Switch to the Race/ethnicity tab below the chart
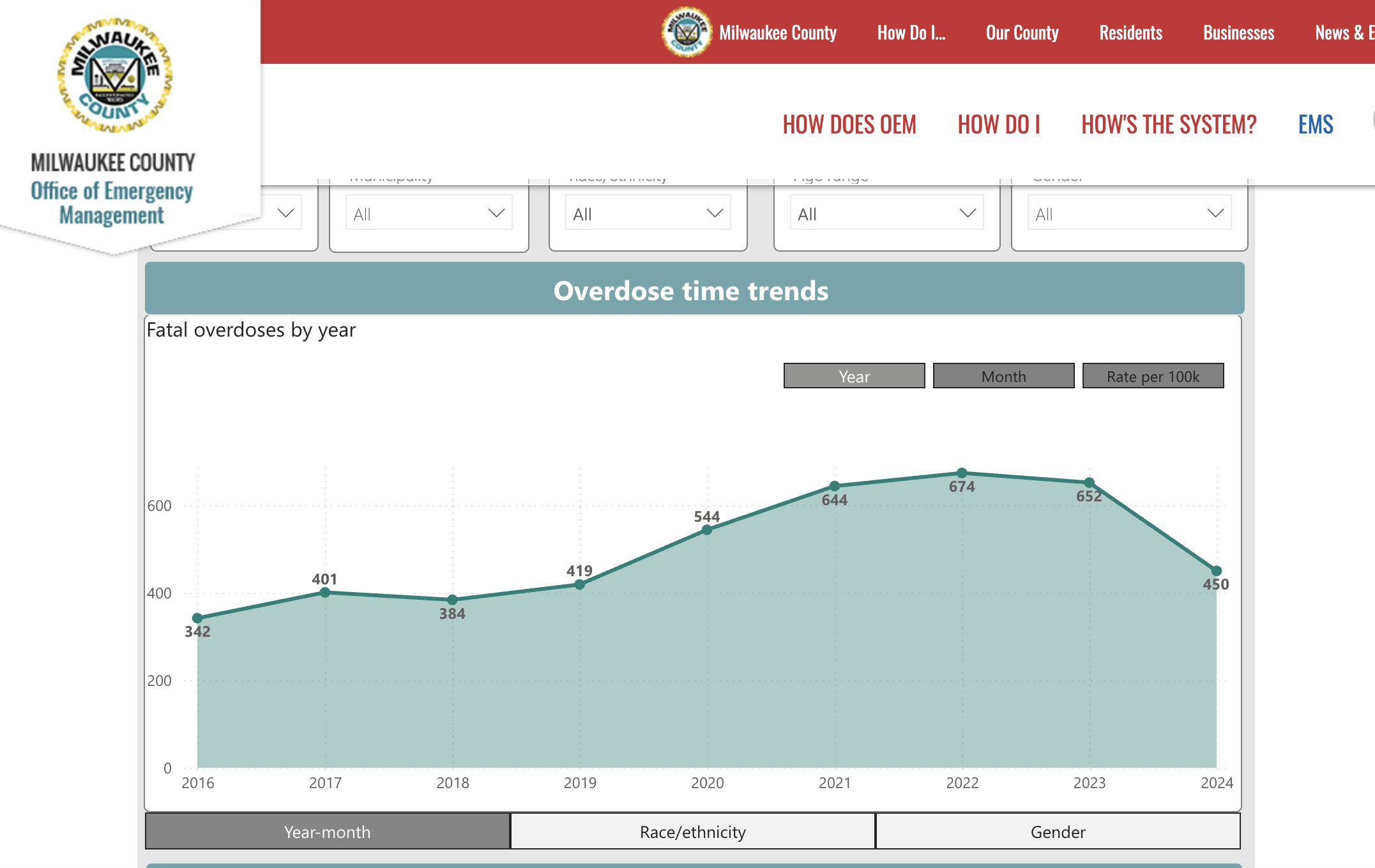The height and width of the screenshot is (868, 1375). [x=692, y=832]
